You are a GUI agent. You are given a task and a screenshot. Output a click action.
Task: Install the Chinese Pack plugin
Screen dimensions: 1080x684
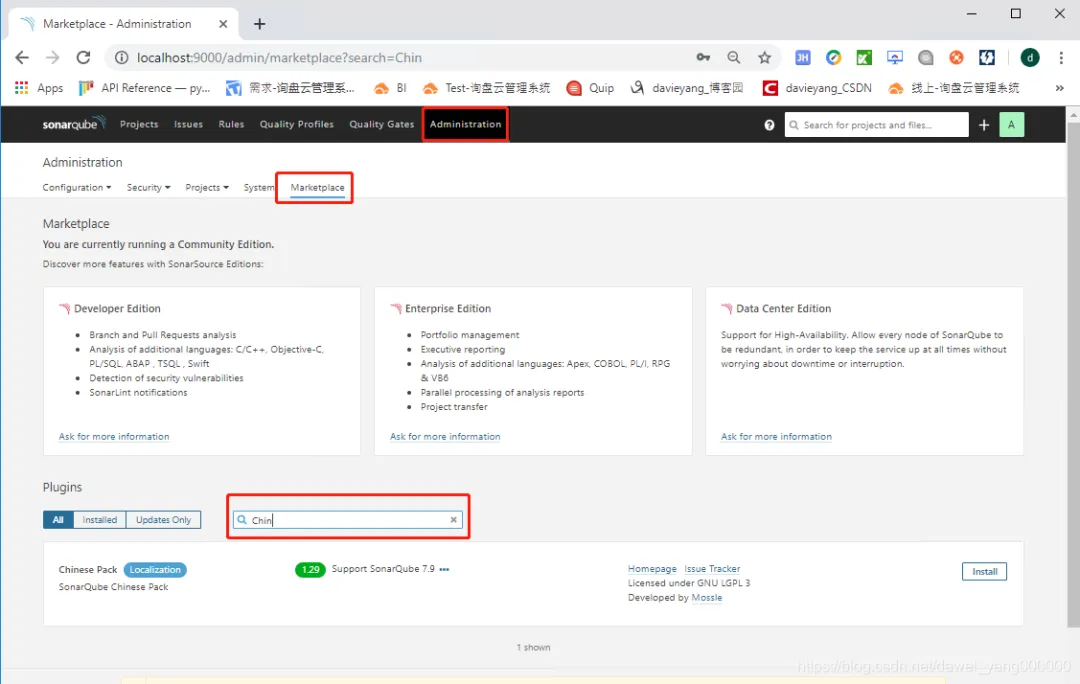pyautogui.click(x=984, y=572)
